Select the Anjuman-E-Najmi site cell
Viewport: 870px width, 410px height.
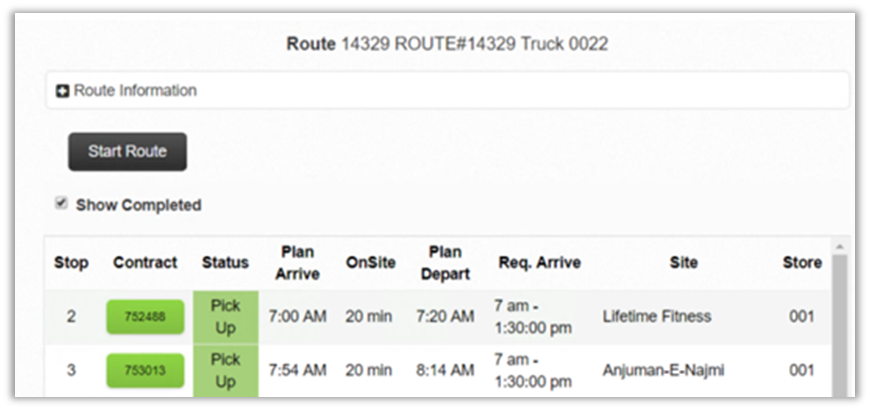[663, 371]
